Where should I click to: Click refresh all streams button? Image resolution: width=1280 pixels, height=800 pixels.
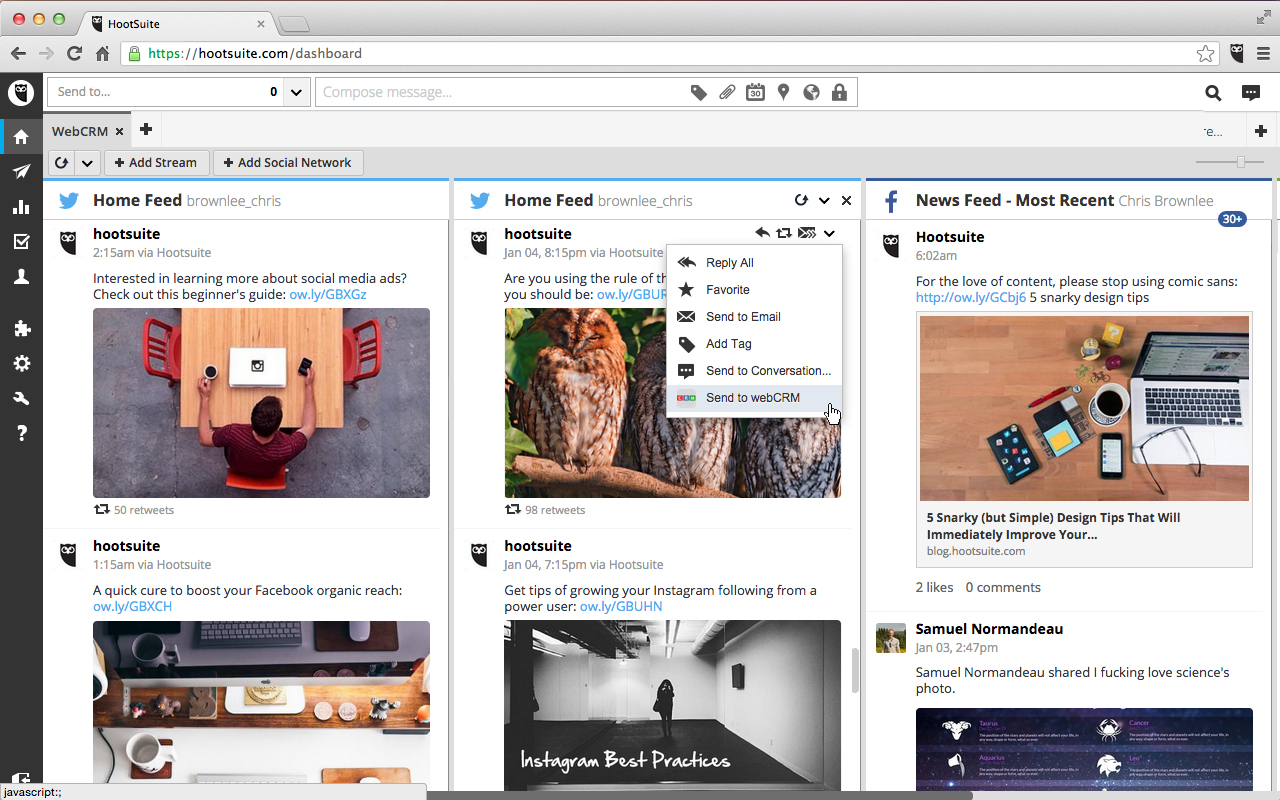coord(62,163)
